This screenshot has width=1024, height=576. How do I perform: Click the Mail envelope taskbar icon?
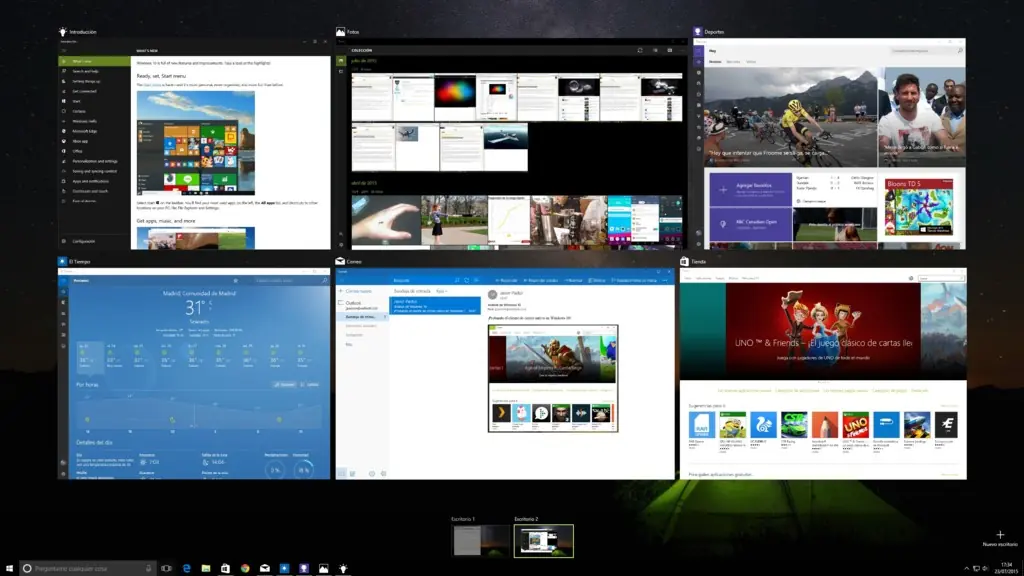click(x=264, y=568)
